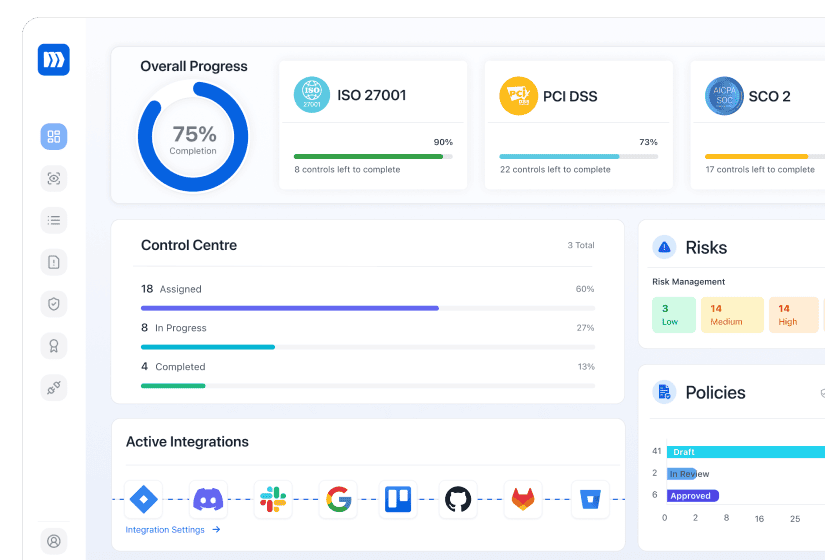Open the plug integrations sidebar icon
This screenshot has width=825, height=560.
54,387
